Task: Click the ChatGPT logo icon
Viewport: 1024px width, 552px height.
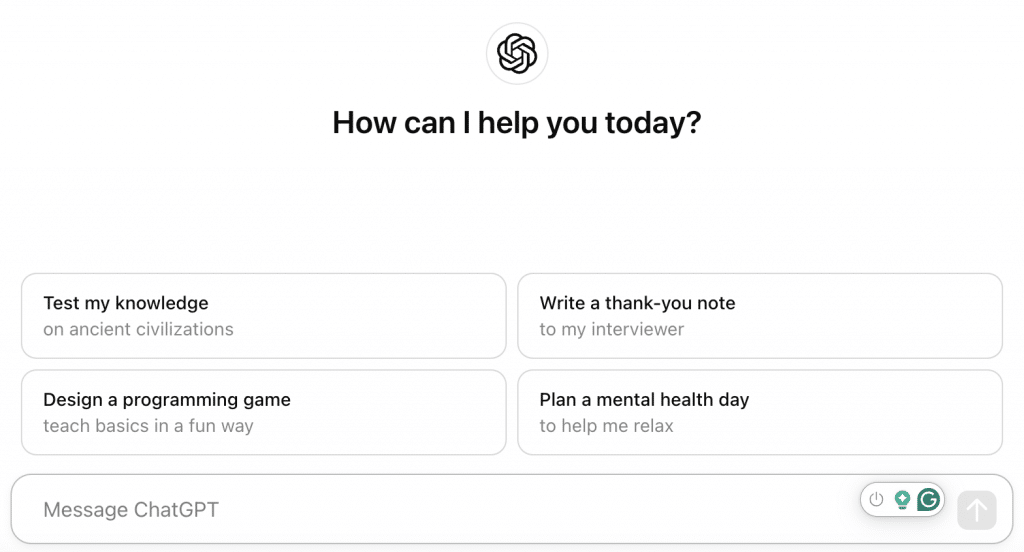Action: 517,54
